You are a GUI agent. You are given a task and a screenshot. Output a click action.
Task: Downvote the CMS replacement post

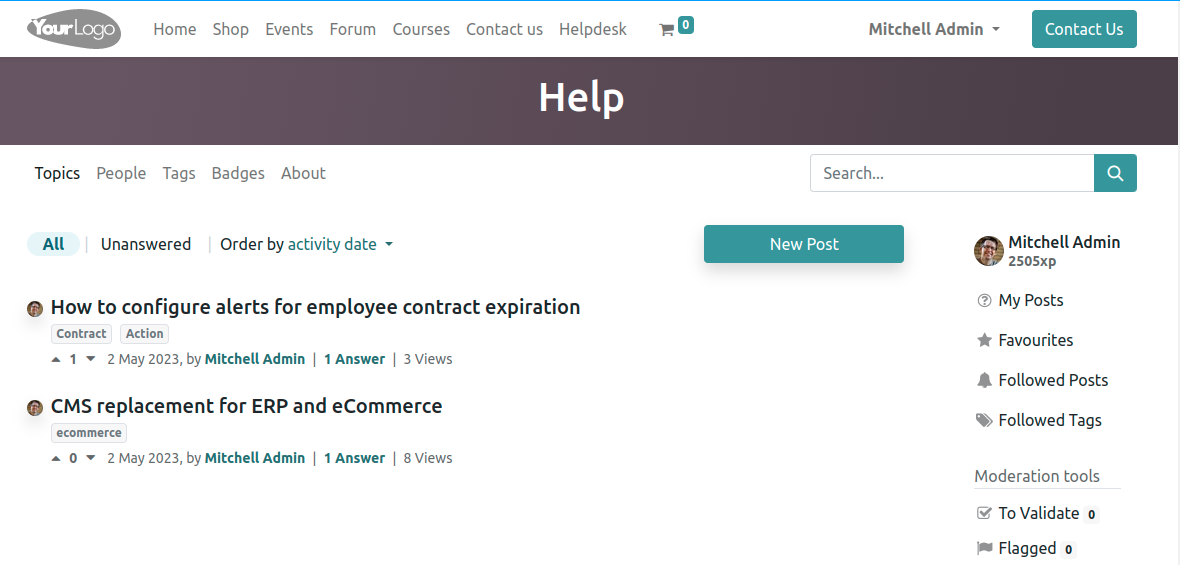pos(91,458)
